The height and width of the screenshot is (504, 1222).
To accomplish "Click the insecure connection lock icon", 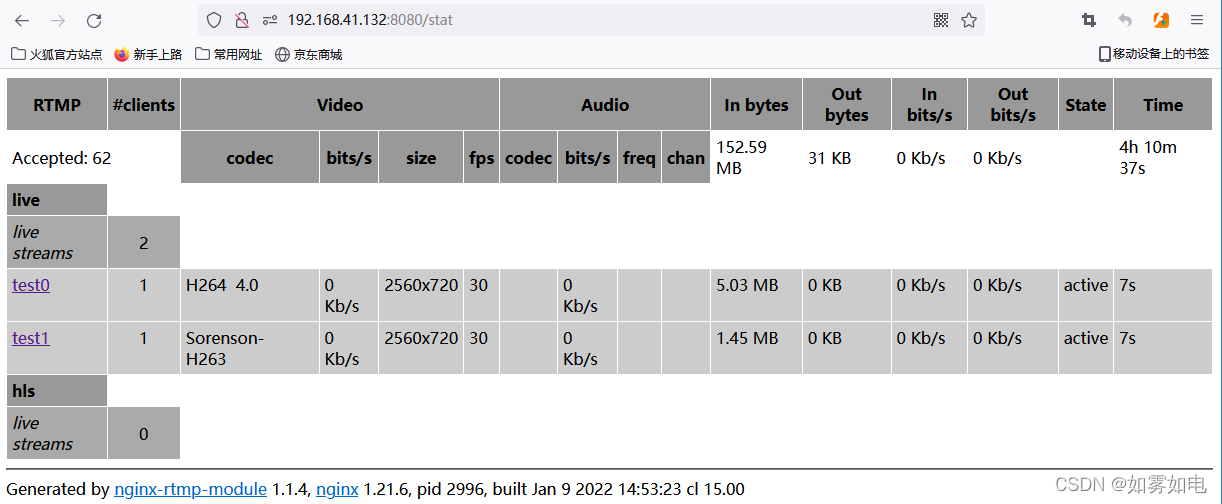I will [241, 20].
